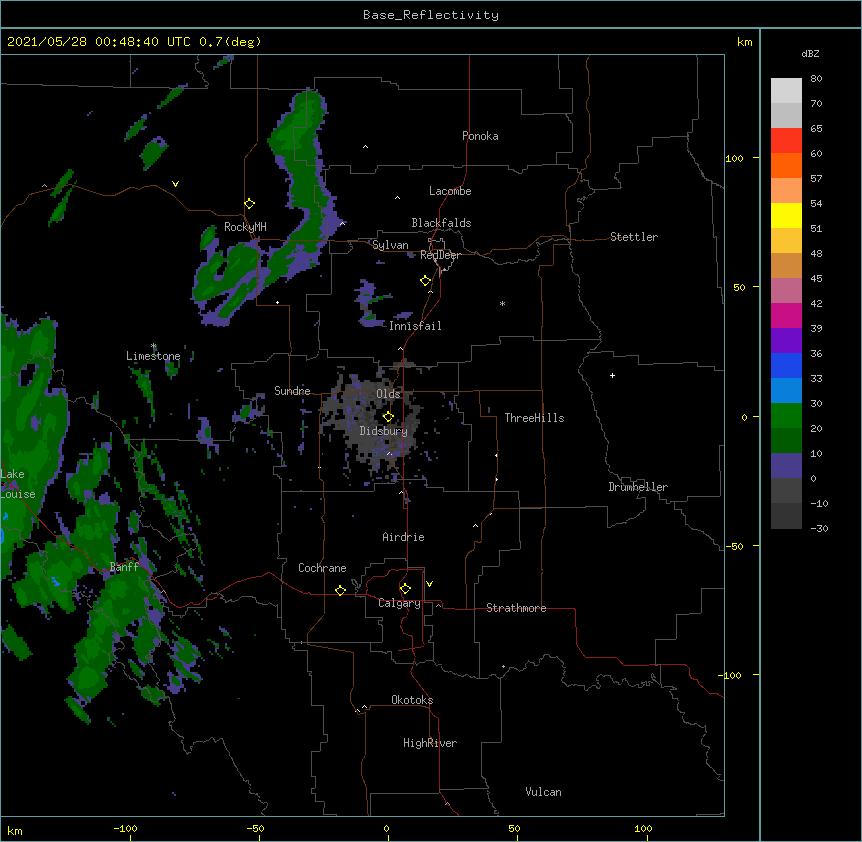
Task: Click the Airdrie label
Action: [x=403, y=537]
